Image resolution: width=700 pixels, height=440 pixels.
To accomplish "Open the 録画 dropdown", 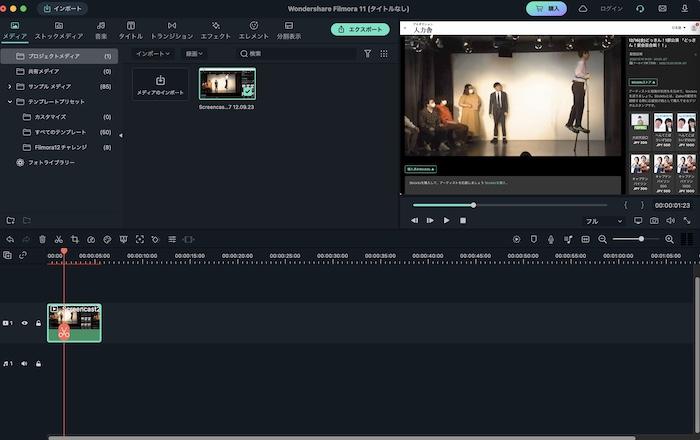I will (195, 54).
